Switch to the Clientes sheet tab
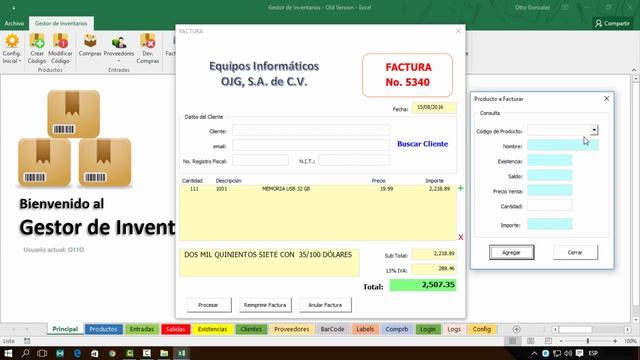 251,329
